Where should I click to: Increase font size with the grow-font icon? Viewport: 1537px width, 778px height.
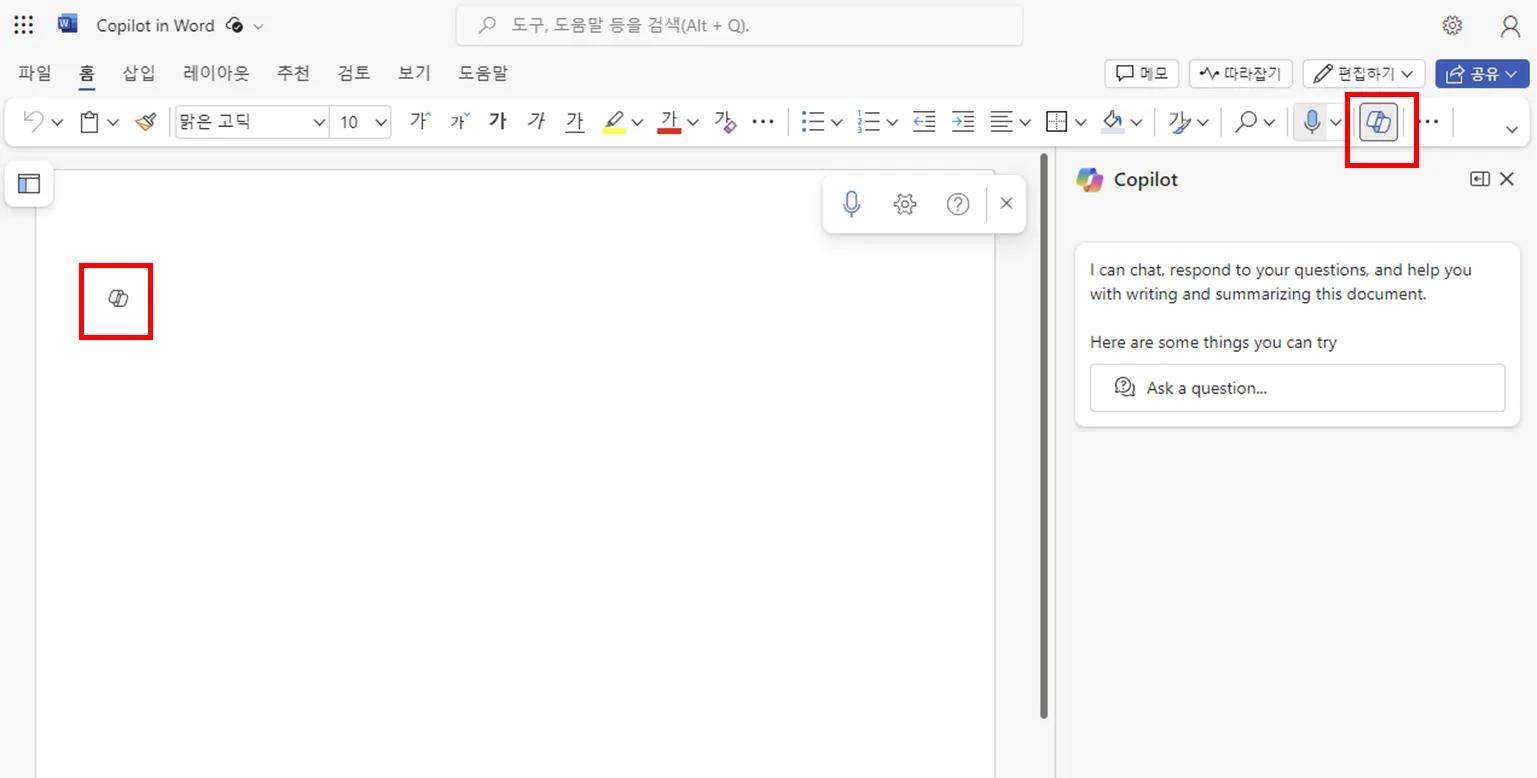coord(419,122)
